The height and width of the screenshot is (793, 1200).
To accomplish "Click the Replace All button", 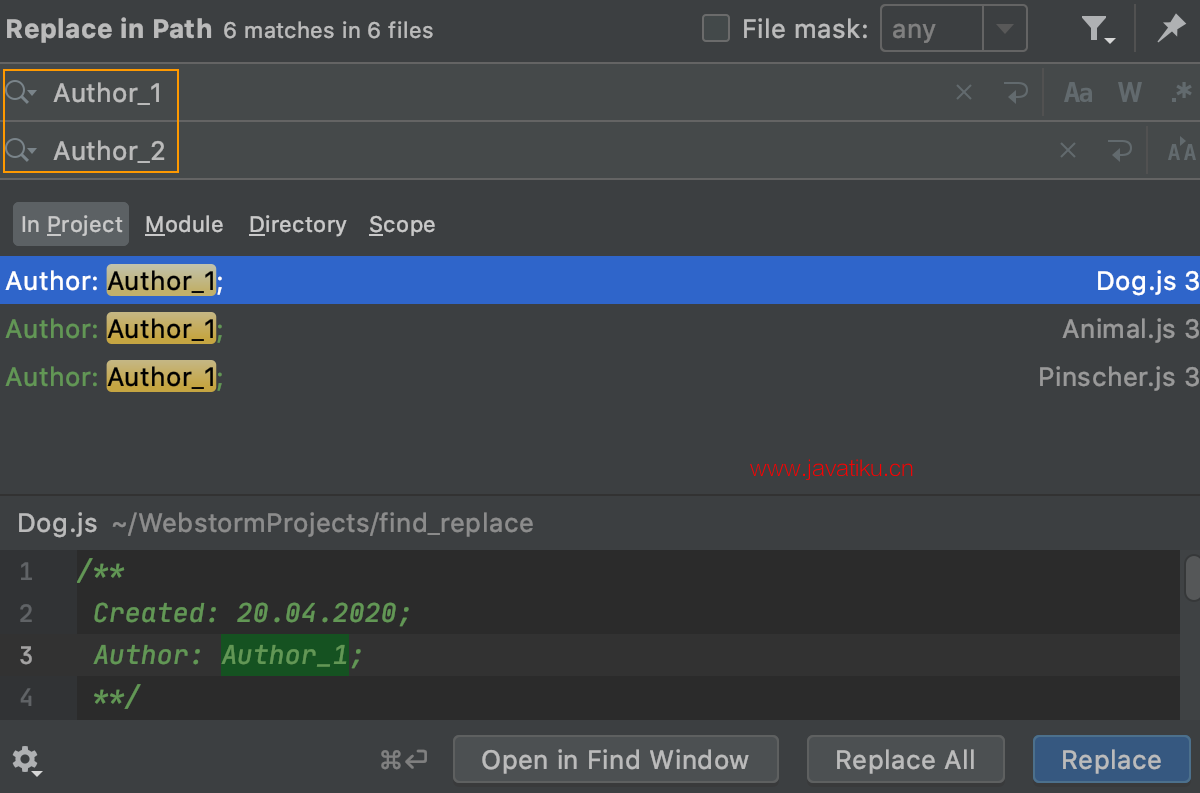I will click(x=905, y=760).
